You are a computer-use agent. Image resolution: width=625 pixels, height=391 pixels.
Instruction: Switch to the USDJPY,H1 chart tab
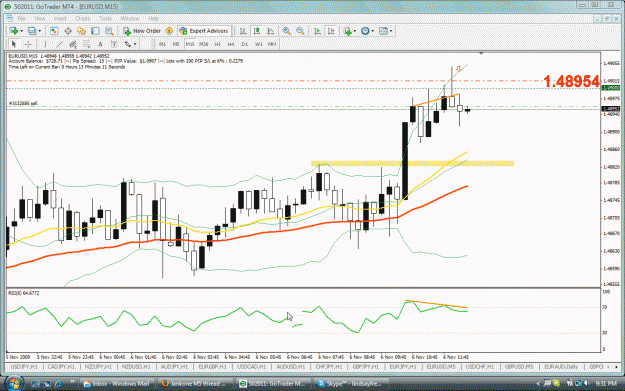[x=24, y=366]
